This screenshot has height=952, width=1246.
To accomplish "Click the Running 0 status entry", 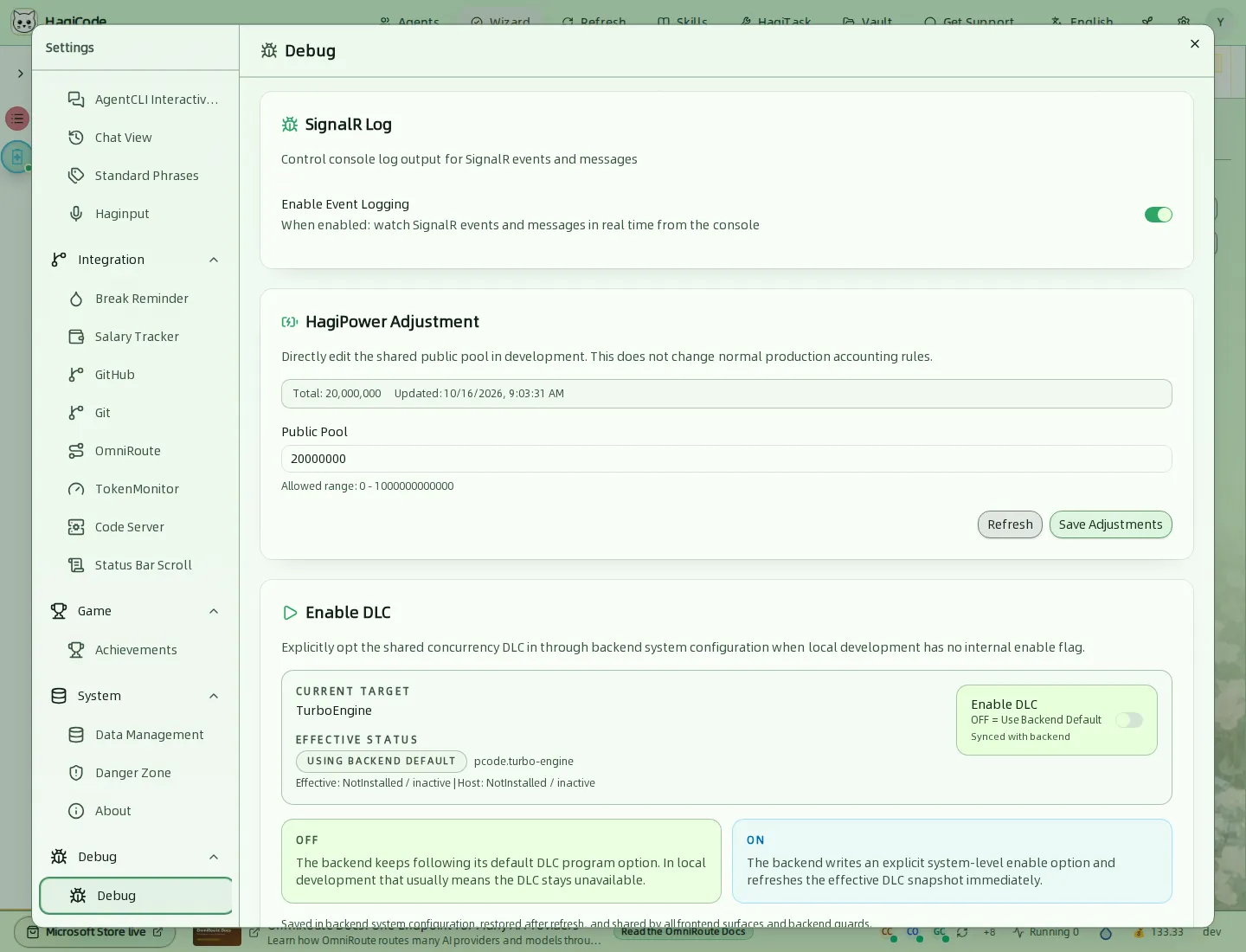I will pos(1046,932).
